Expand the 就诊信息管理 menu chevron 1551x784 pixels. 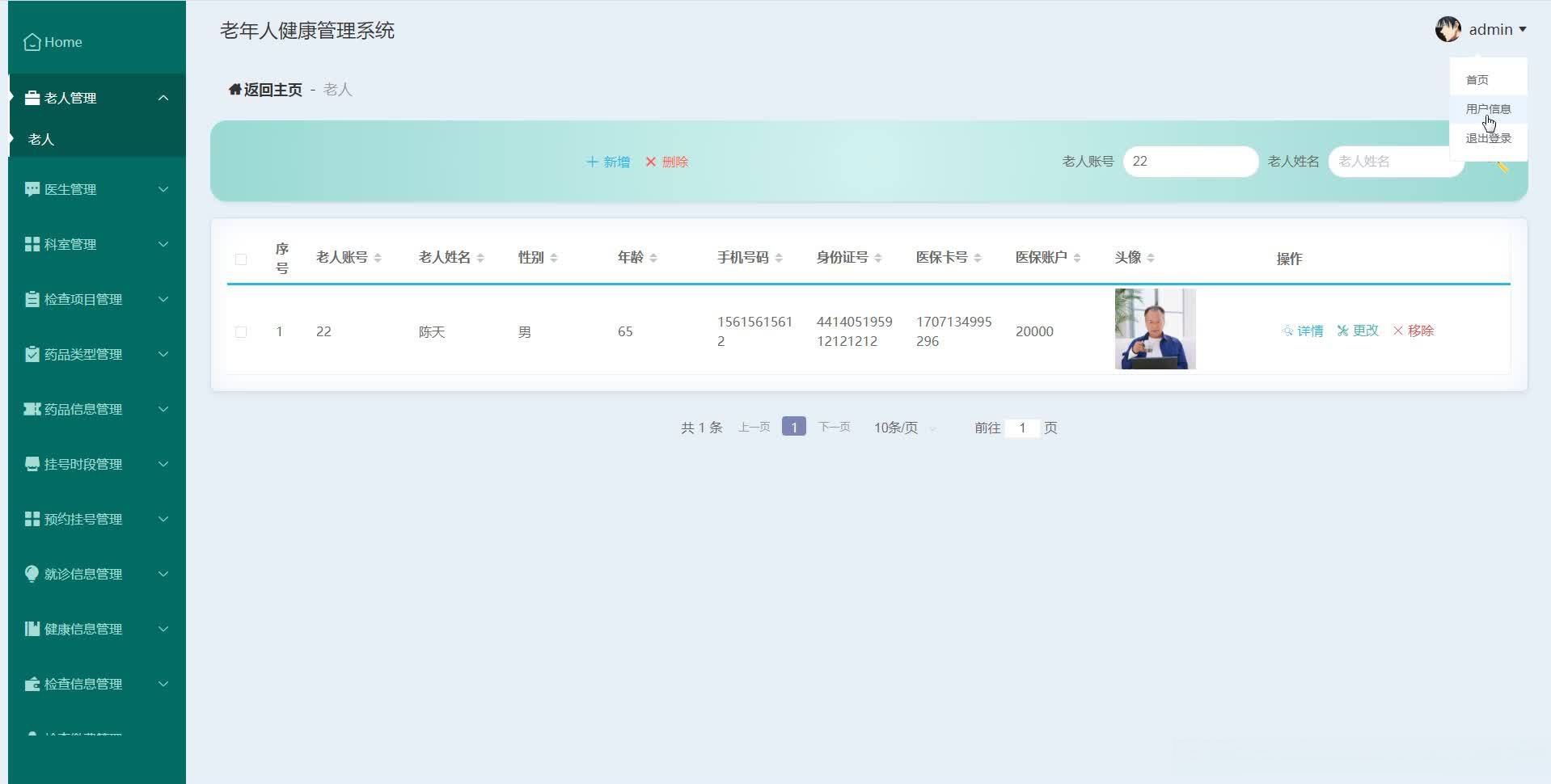pyautogui.click(x=163, y=574)
